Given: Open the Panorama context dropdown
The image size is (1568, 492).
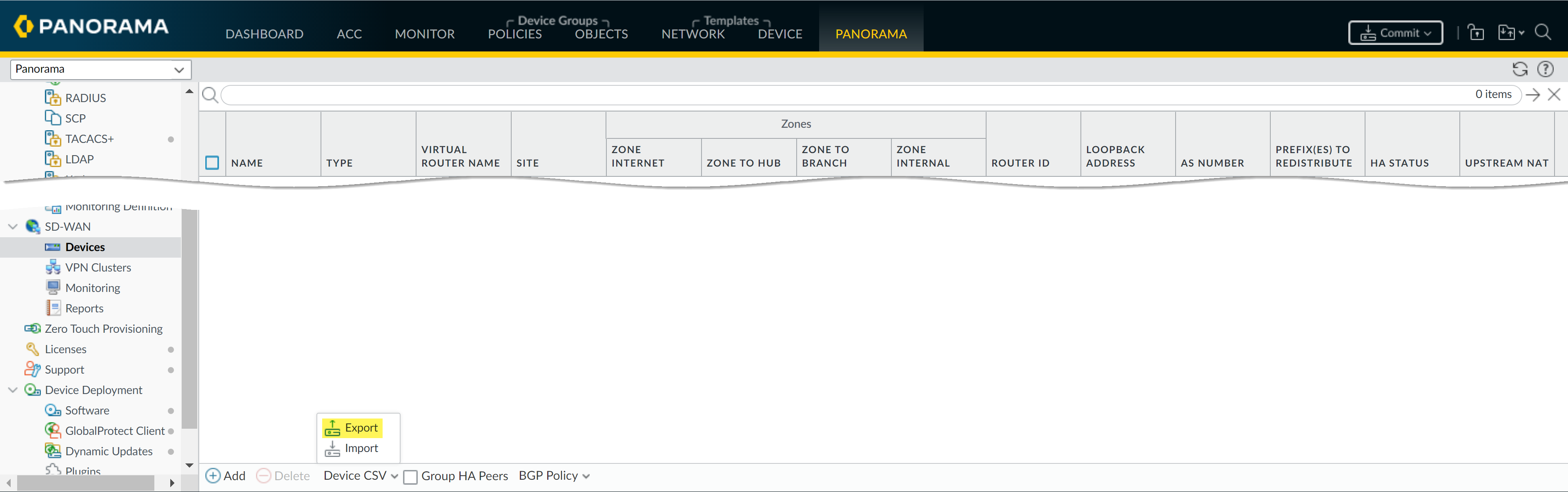Looking at the screenshot, I should pyautogui.click(x=100, y=69).
